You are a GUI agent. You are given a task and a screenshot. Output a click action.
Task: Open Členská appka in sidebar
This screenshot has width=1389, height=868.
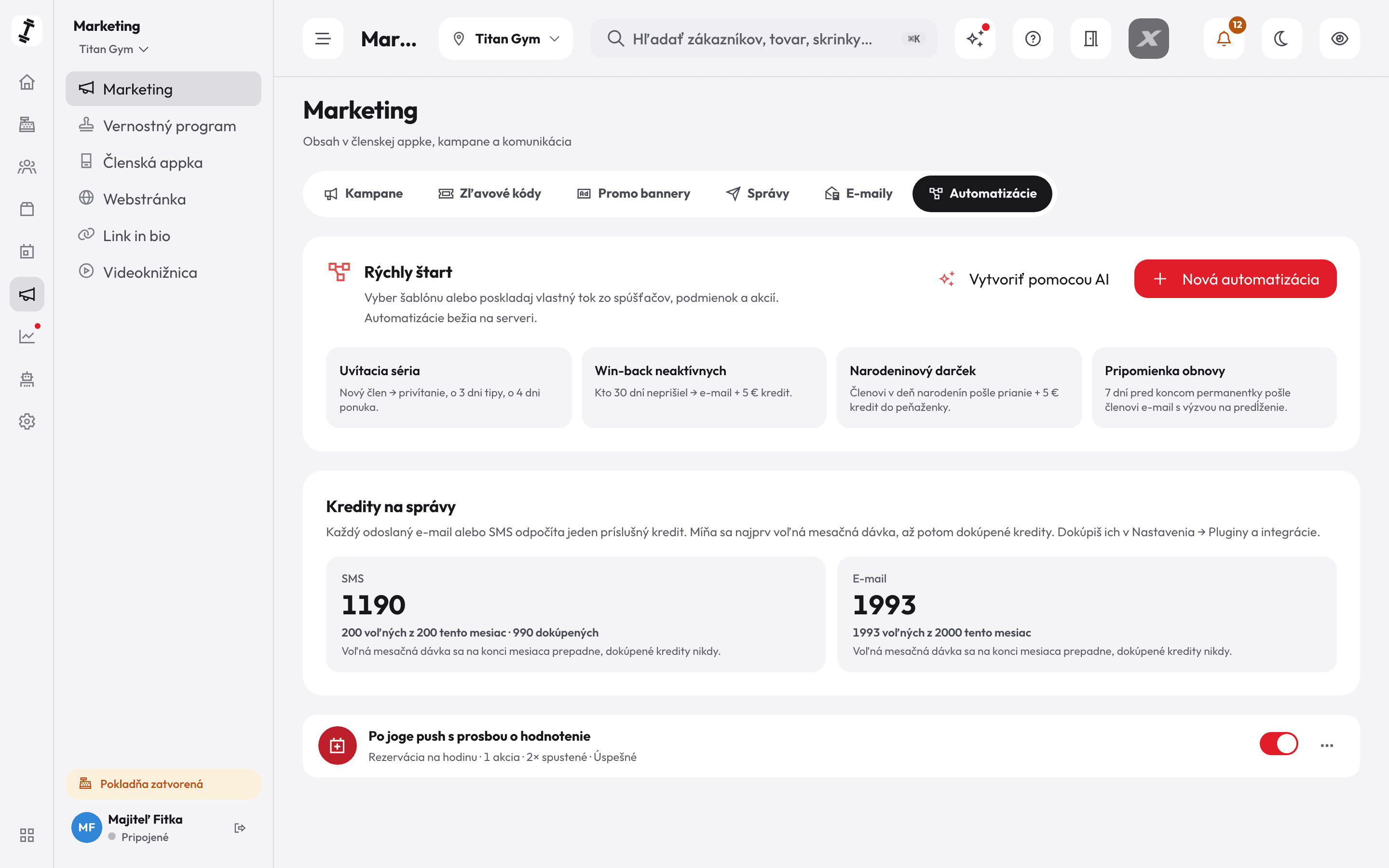pos(163,163)
